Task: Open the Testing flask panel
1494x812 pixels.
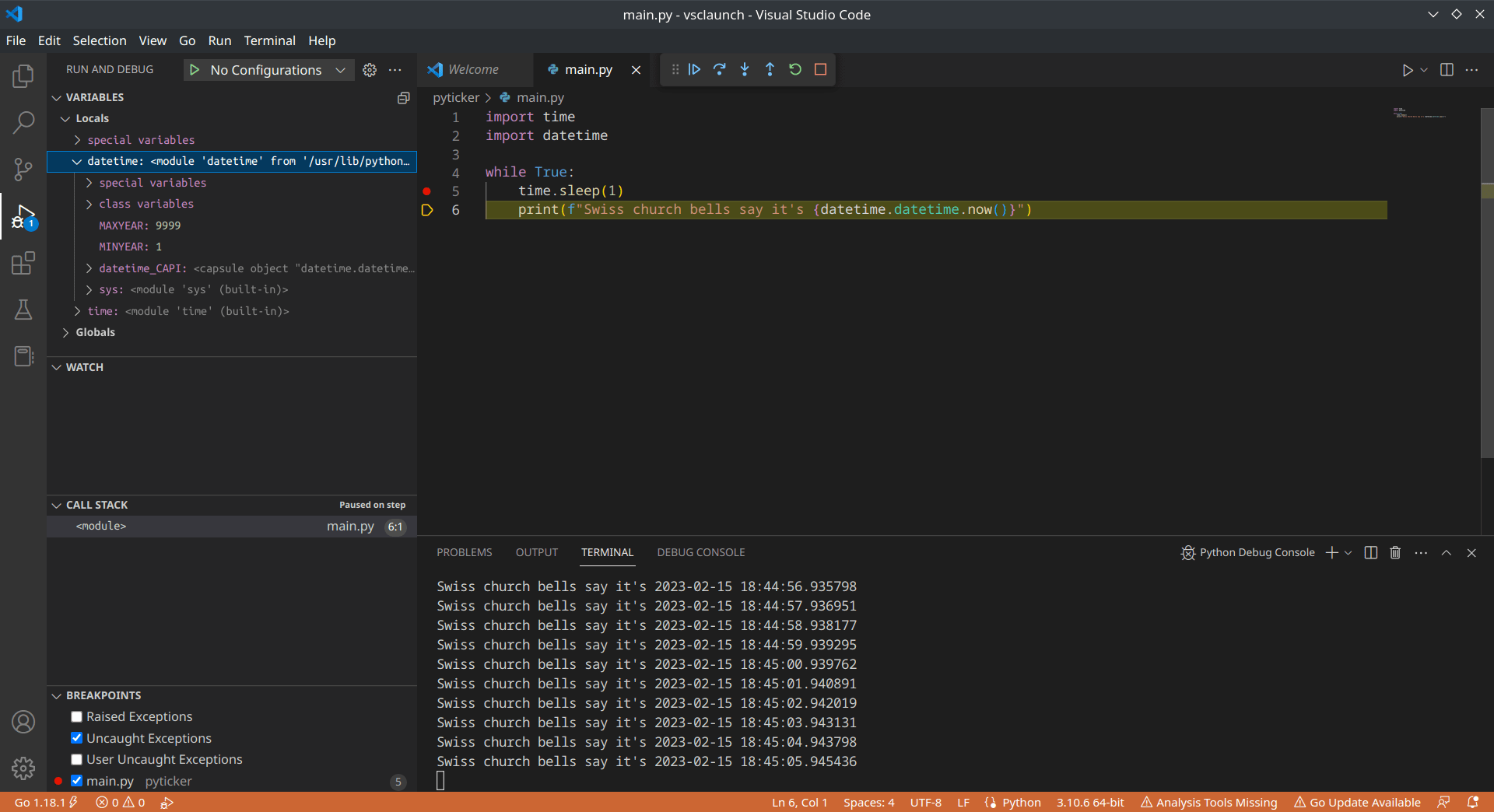Action: [23, 310]
